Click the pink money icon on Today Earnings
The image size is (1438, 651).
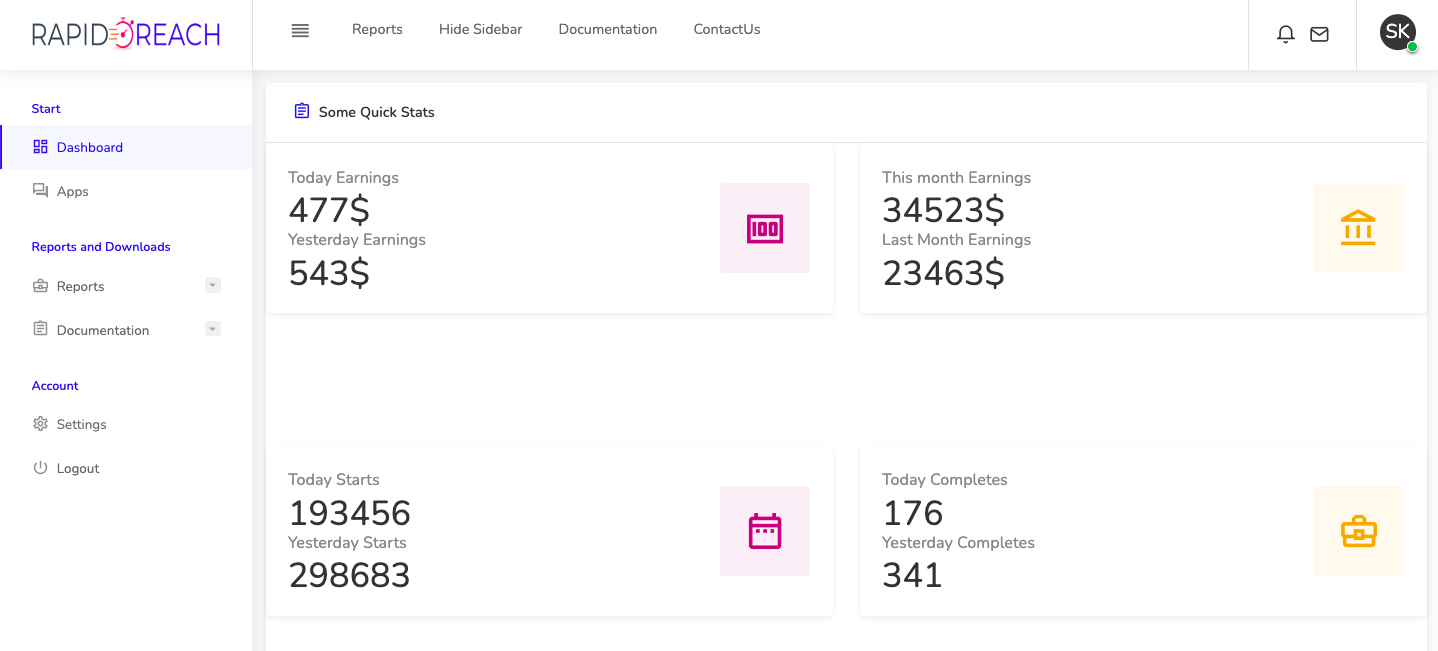coord(765,228)
